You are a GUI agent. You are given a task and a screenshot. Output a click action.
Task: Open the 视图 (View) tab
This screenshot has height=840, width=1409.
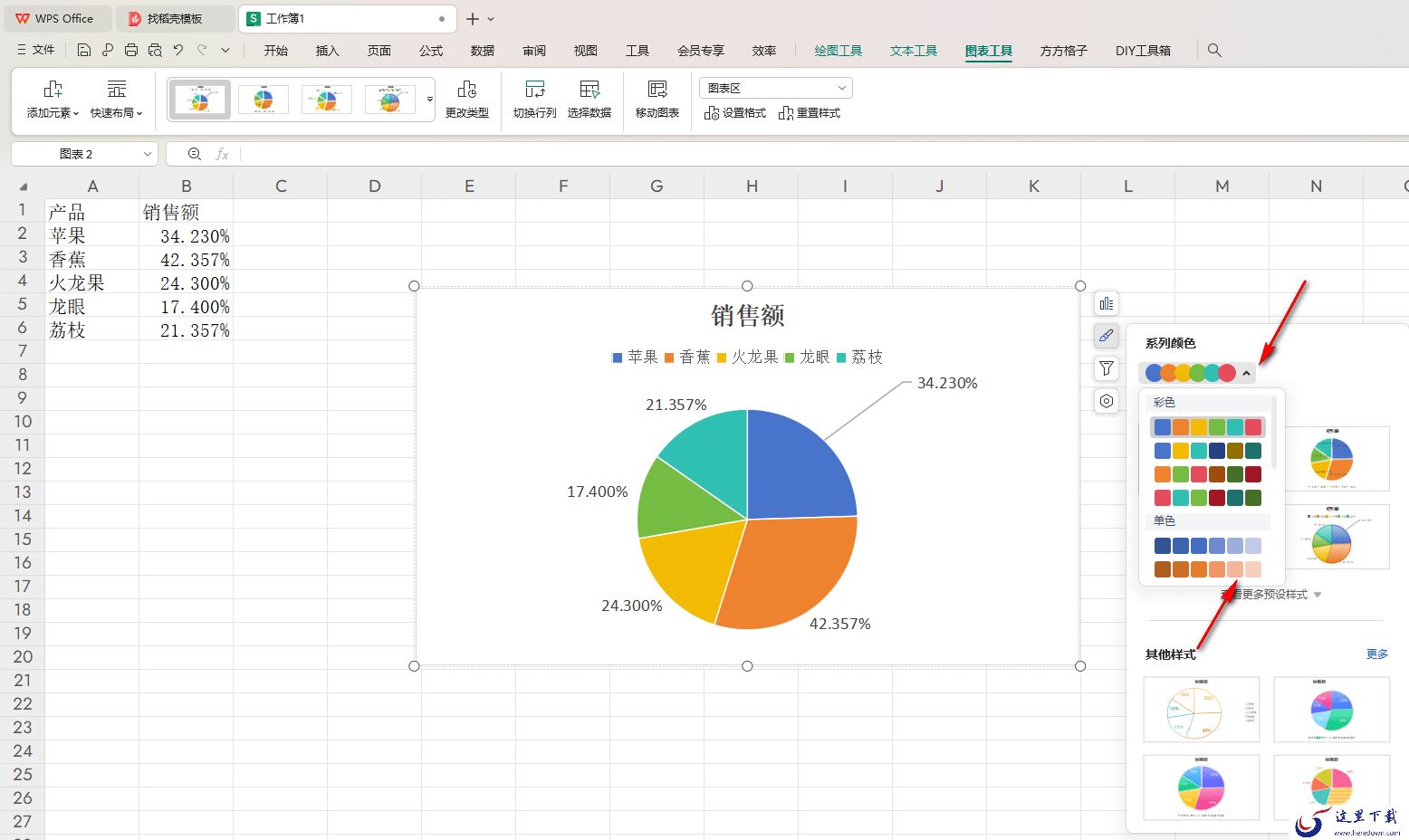[586, 51]
